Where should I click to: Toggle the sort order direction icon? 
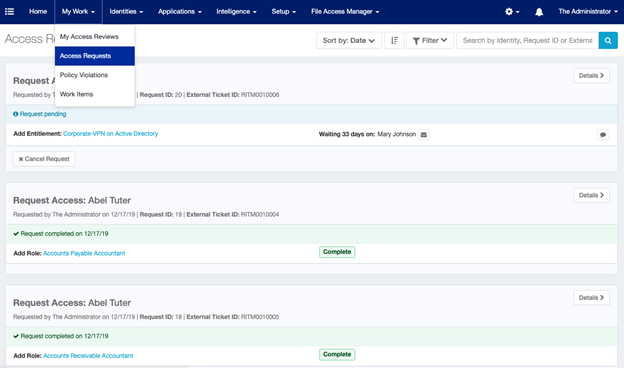point(394,41)
